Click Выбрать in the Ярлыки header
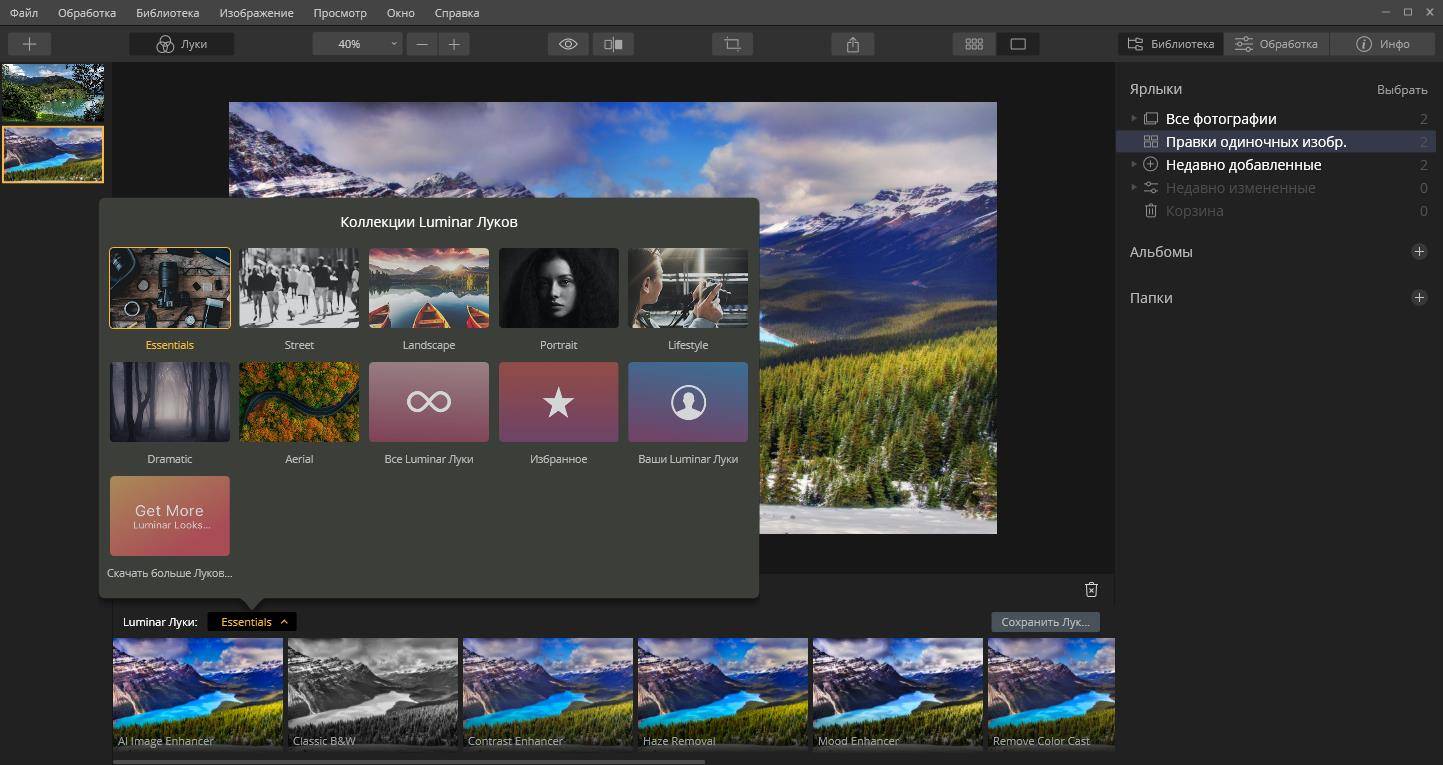 (x=1402, y=90)
